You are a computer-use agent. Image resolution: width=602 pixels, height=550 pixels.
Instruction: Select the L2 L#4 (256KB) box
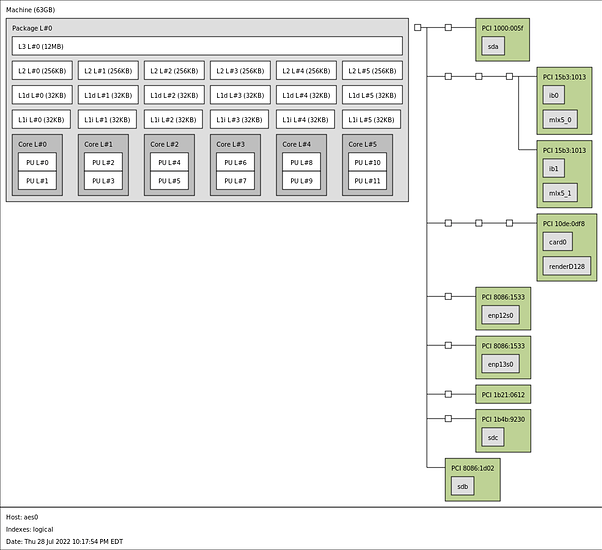pos(306,71)
